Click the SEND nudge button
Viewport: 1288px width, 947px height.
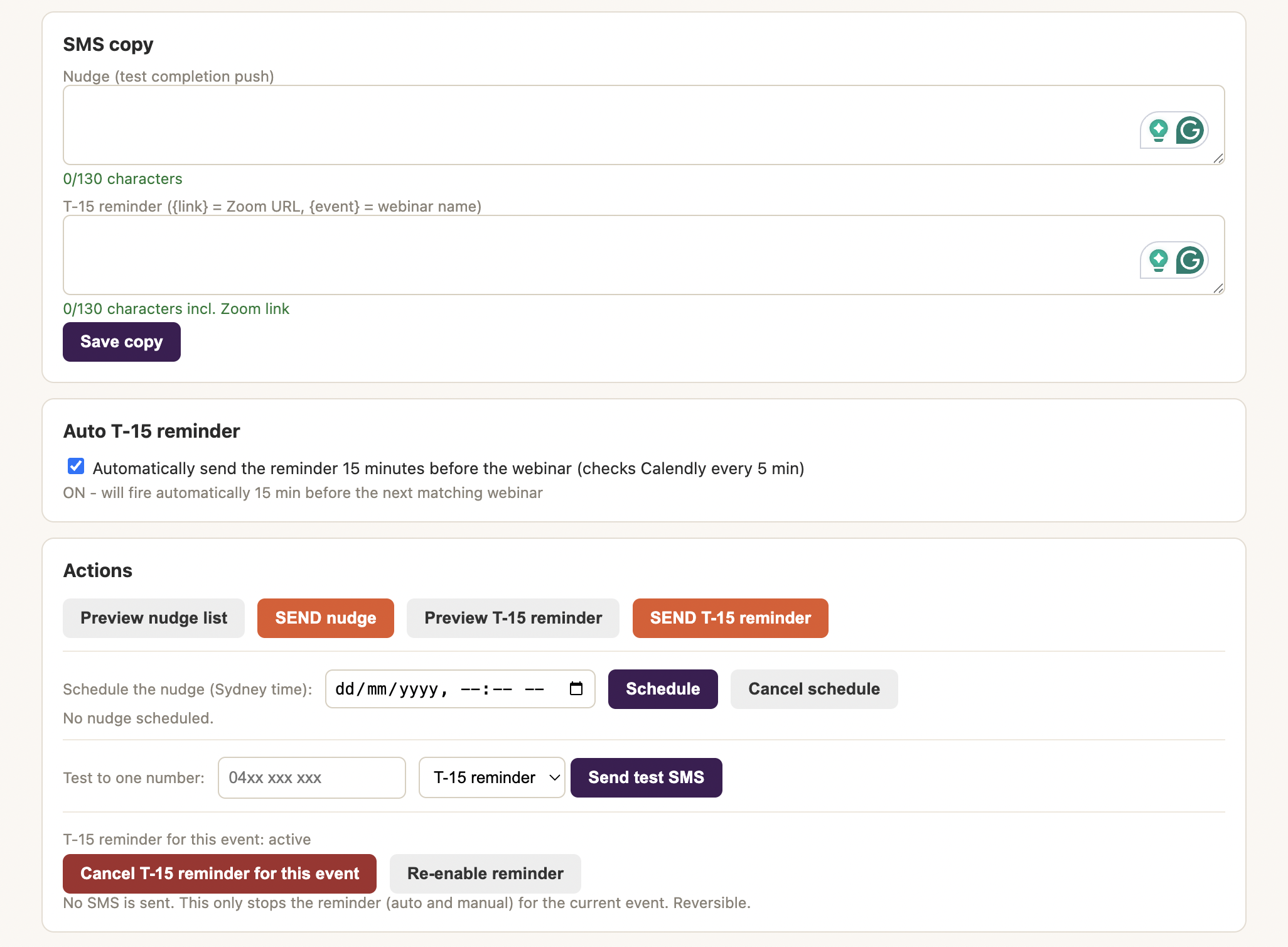pos(326,618)
